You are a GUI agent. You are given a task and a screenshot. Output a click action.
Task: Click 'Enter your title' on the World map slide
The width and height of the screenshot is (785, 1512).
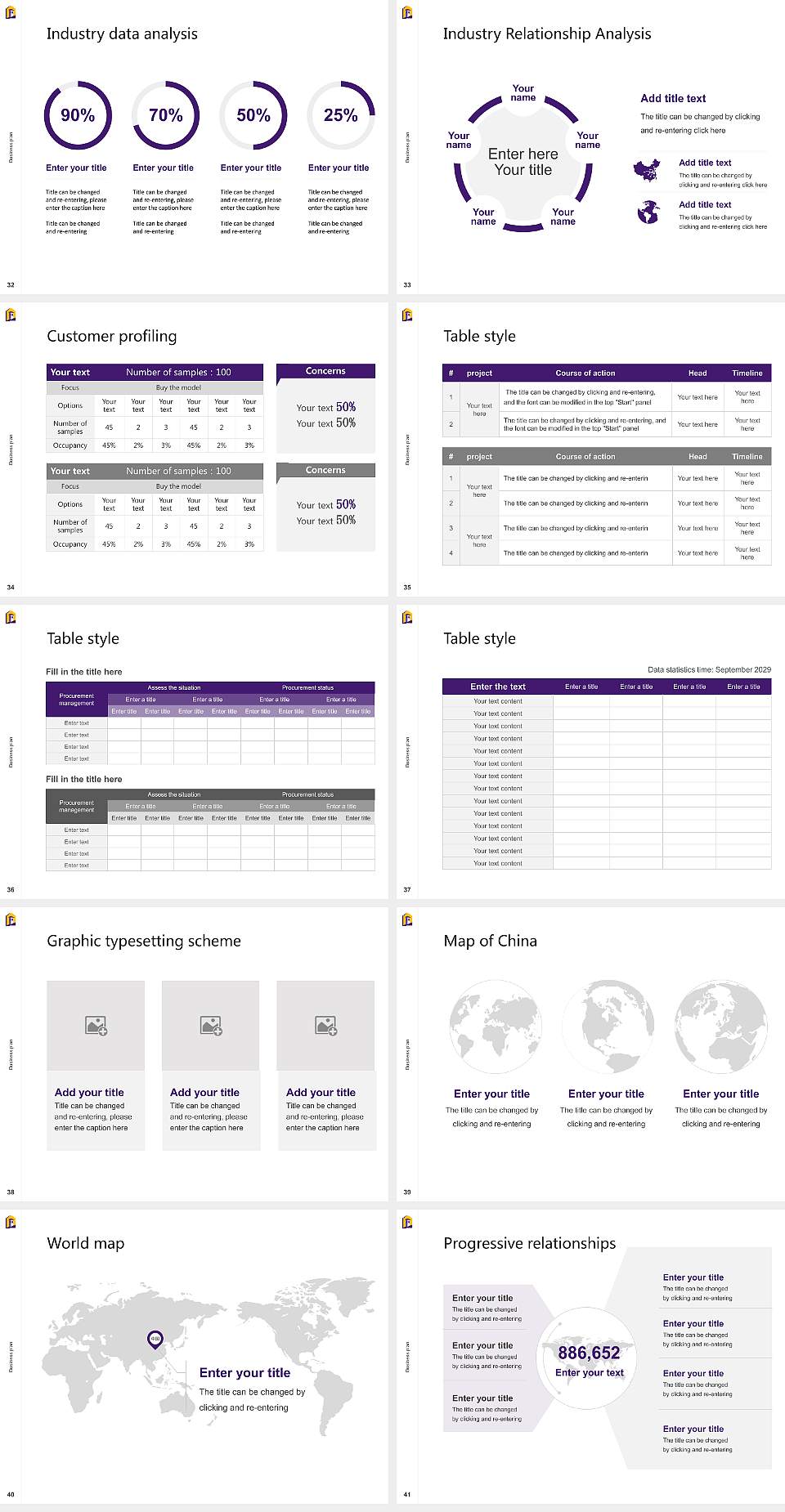click(244, 1373)
